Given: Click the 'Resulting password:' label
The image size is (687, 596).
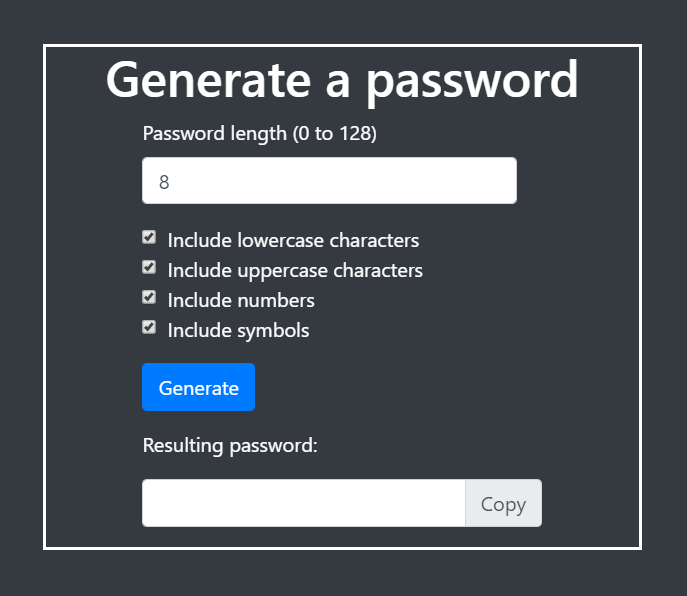Looking at the screenshot, I should (230, 446).
